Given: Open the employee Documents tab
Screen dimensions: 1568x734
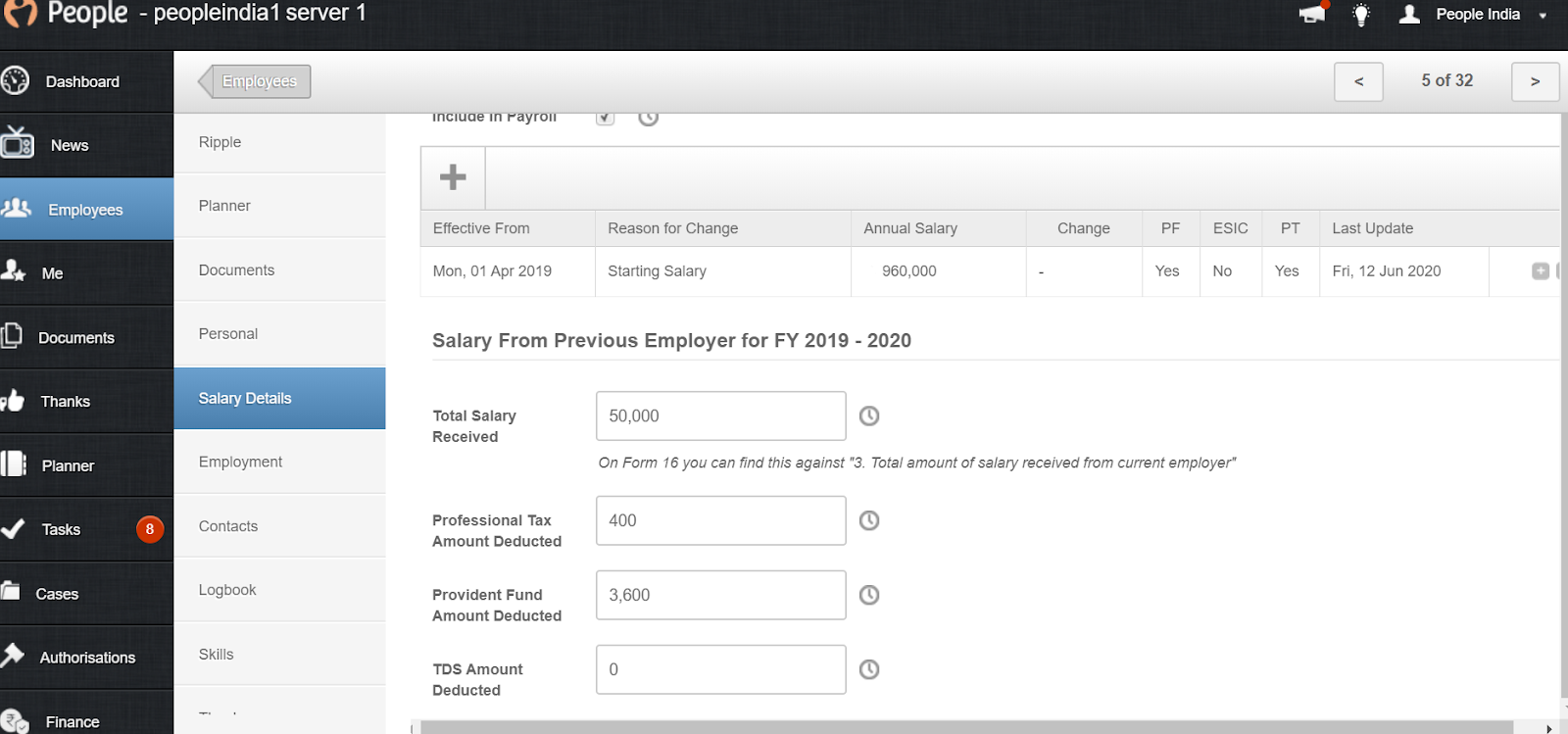Looking at the screenshot, I should pyautogui.click(x=279, y=269).
